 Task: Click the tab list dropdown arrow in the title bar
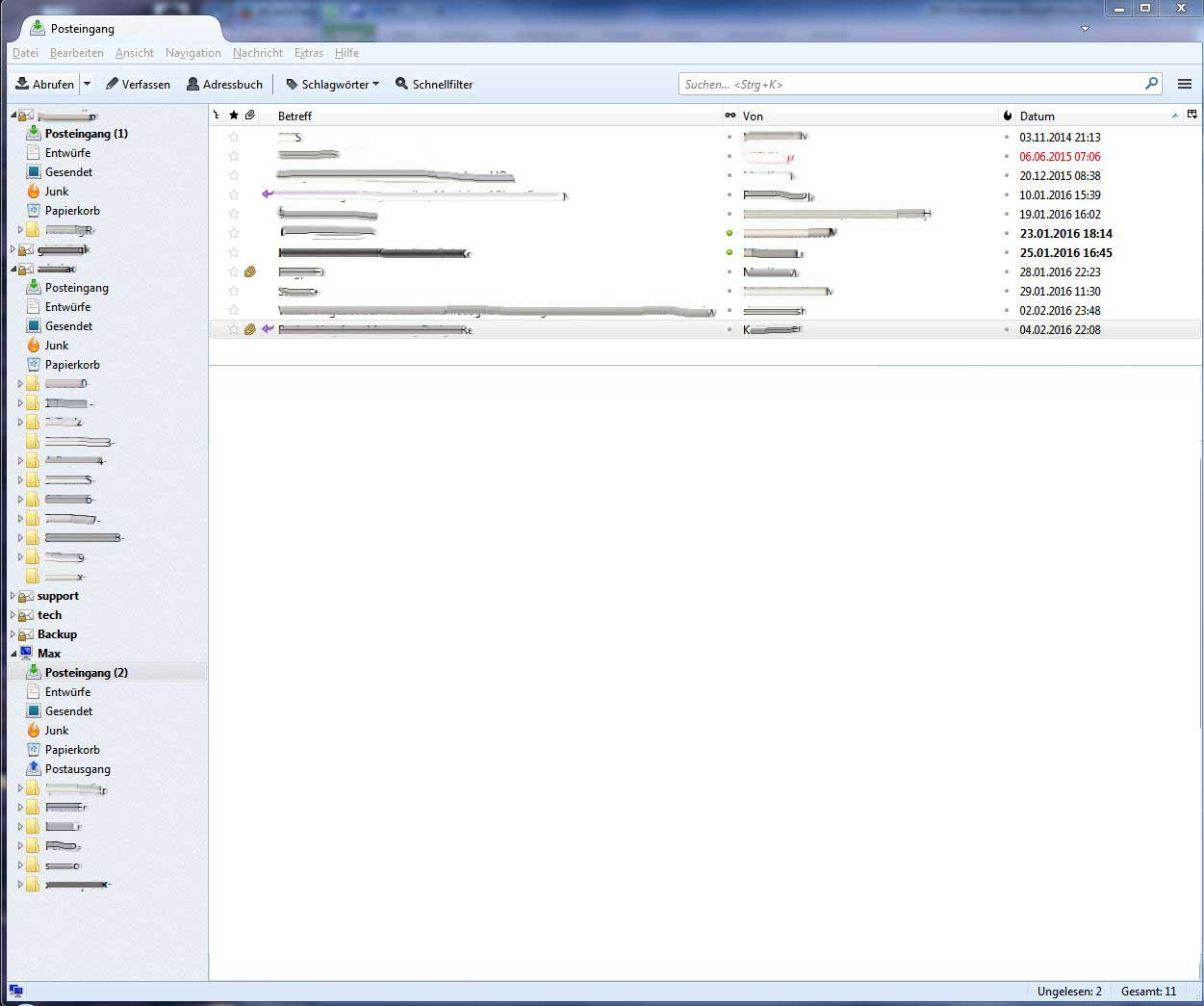tap(1085, 29)
